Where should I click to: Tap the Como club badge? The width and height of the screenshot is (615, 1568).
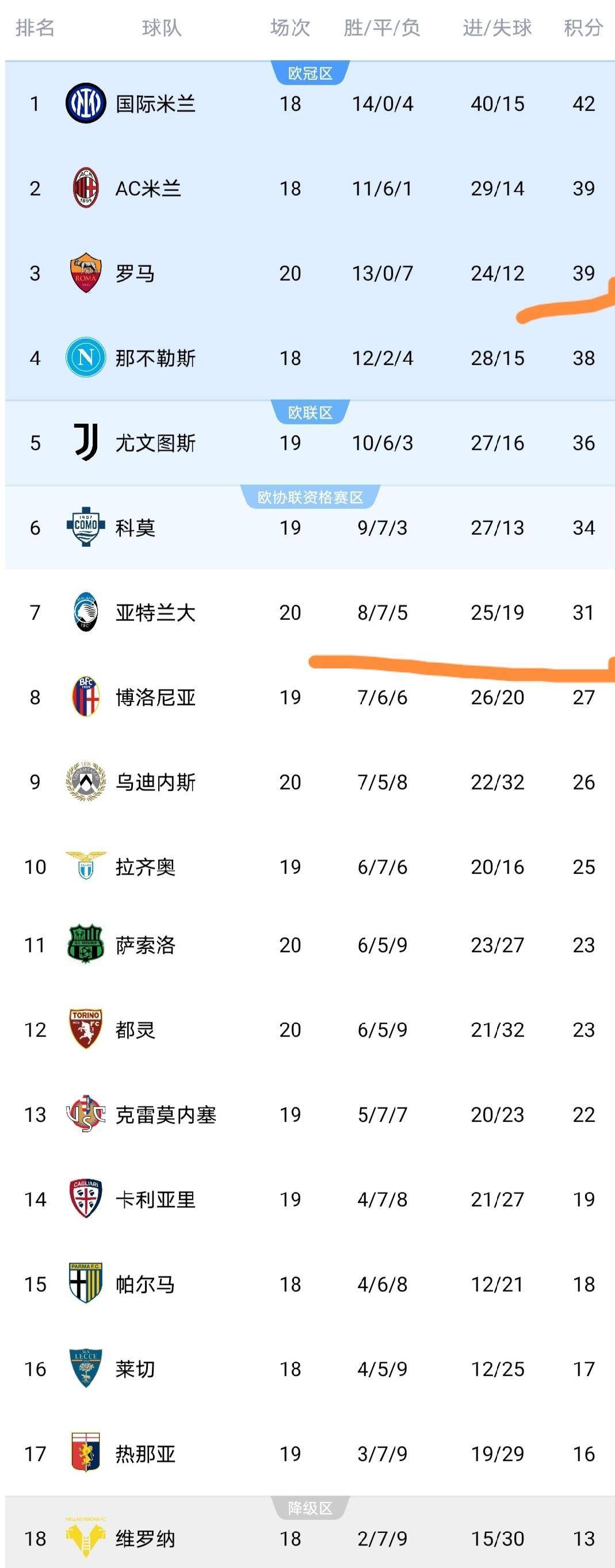(x=85, y=527)
